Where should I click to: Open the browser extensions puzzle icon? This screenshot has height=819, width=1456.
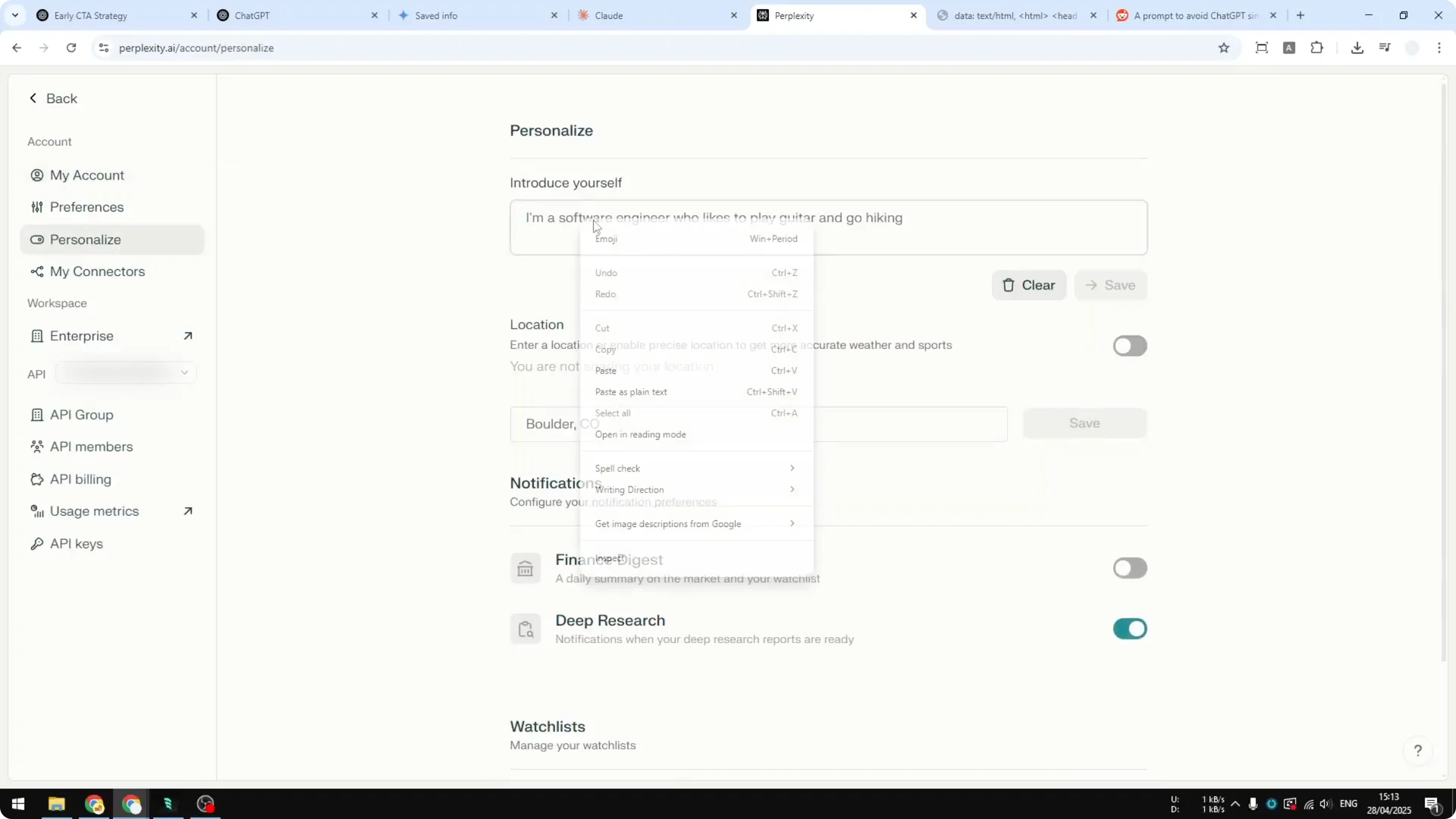coord(1317,47)
